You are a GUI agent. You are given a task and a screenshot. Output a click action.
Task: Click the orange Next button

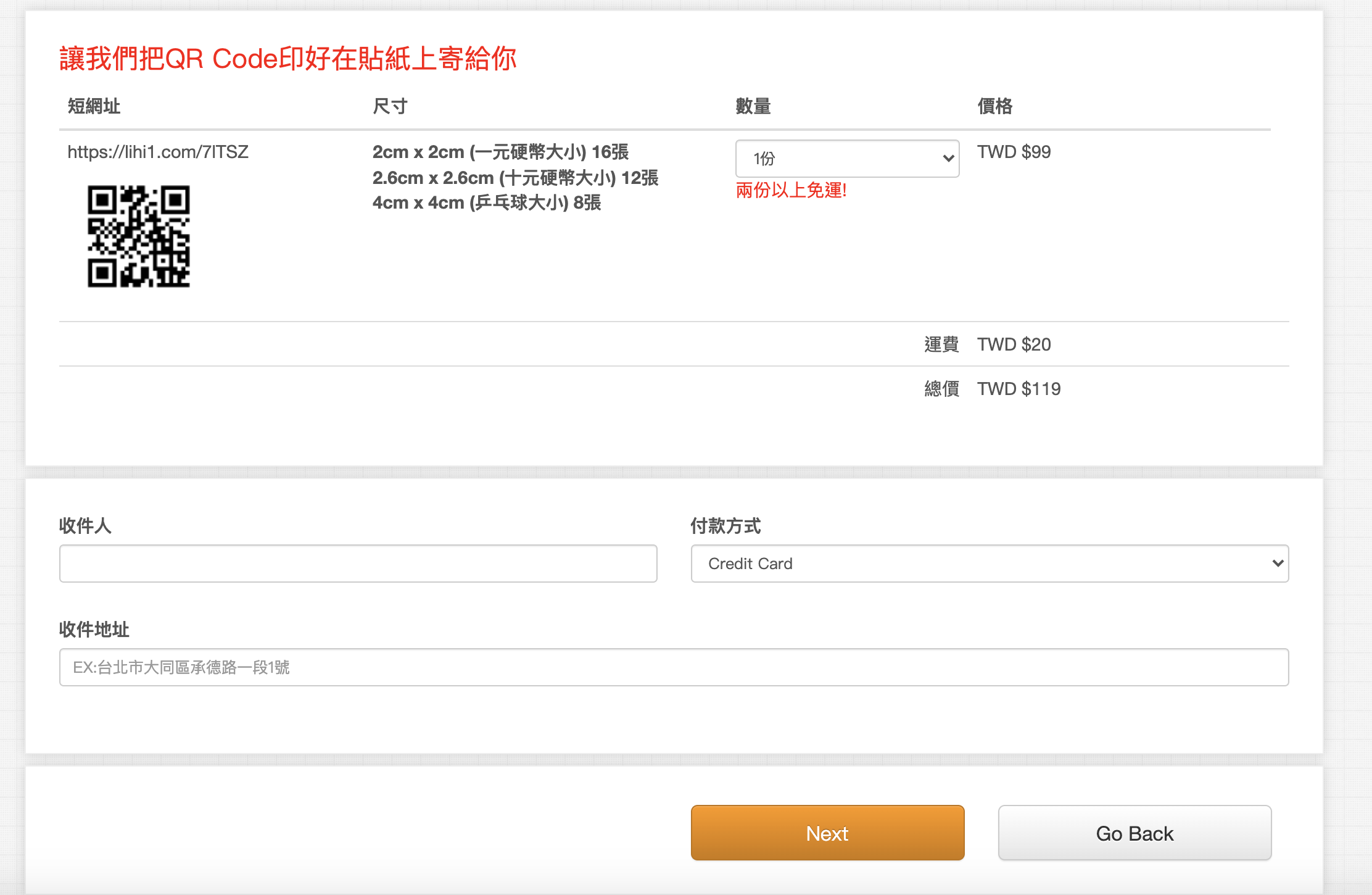827,833
